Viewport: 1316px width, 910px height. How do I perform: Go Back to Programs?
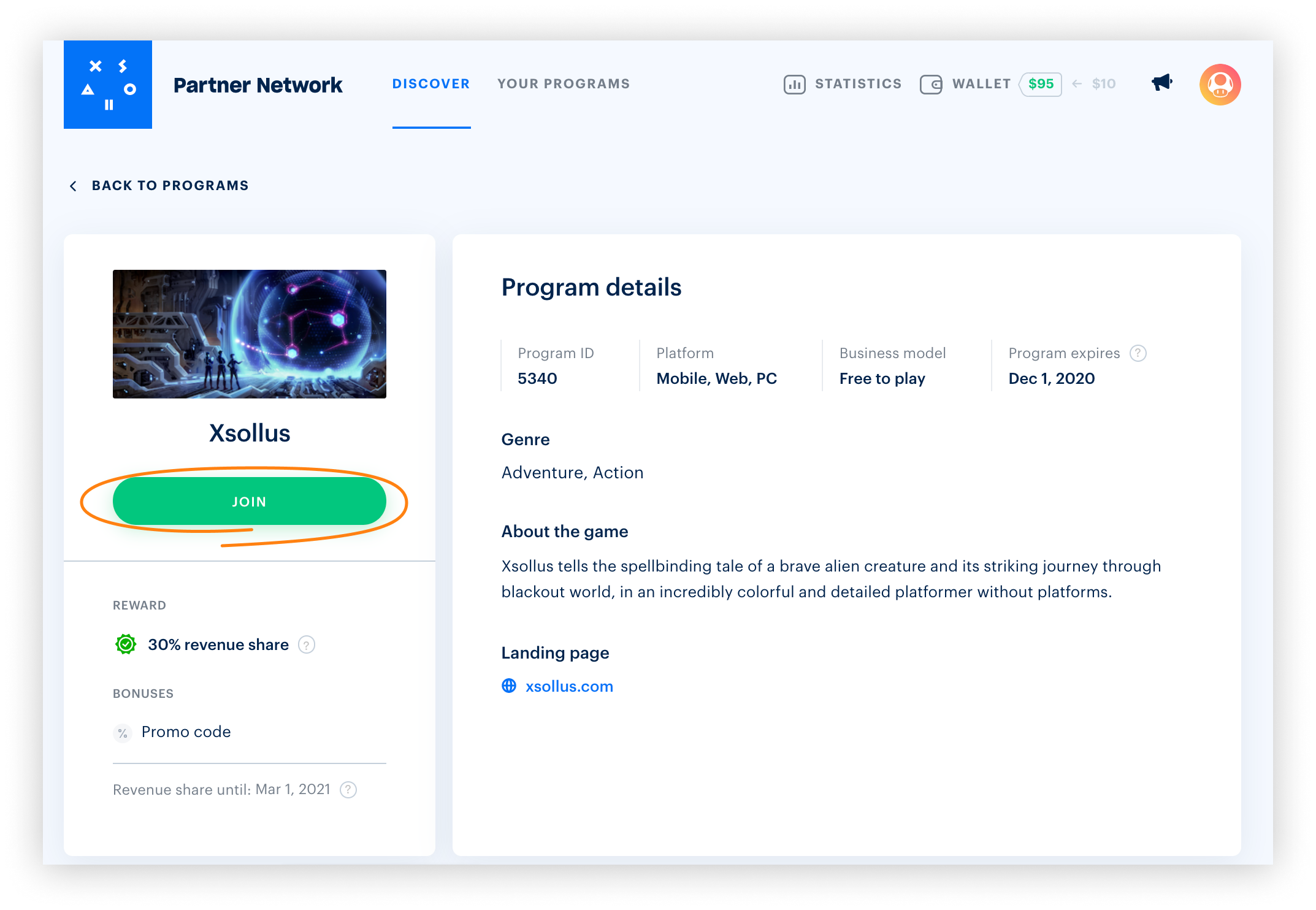pyautogui.click(x=170, y=186)
